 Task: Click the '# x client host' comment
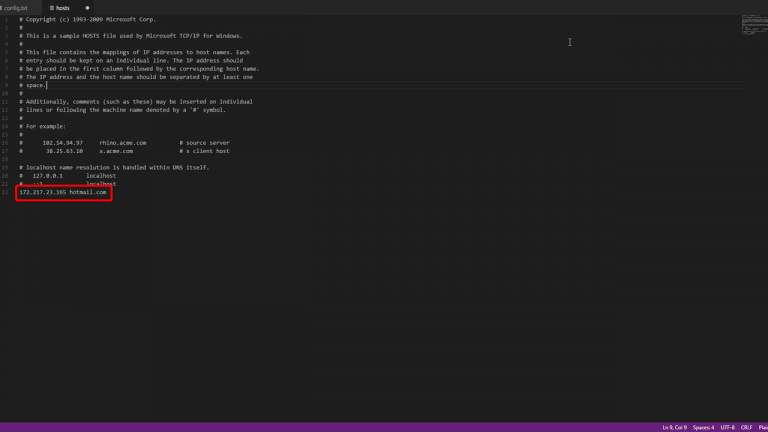click(204, 151)
